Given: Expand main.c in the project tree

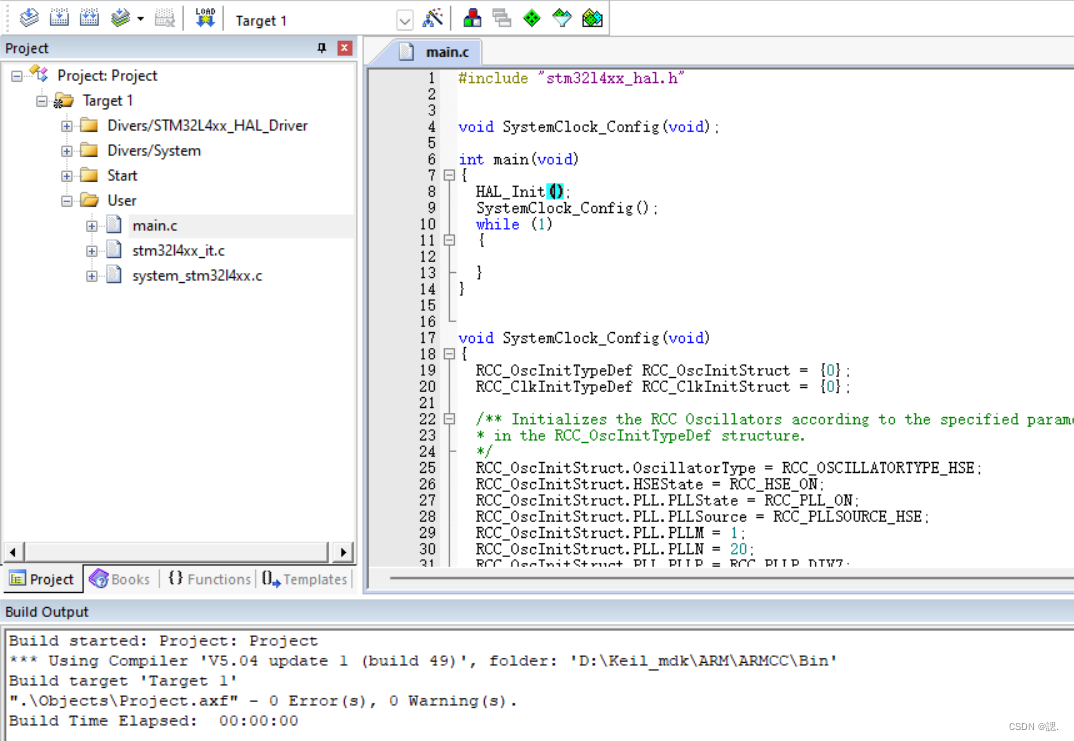Looking at the screenshot, I should tap(91, 225).
